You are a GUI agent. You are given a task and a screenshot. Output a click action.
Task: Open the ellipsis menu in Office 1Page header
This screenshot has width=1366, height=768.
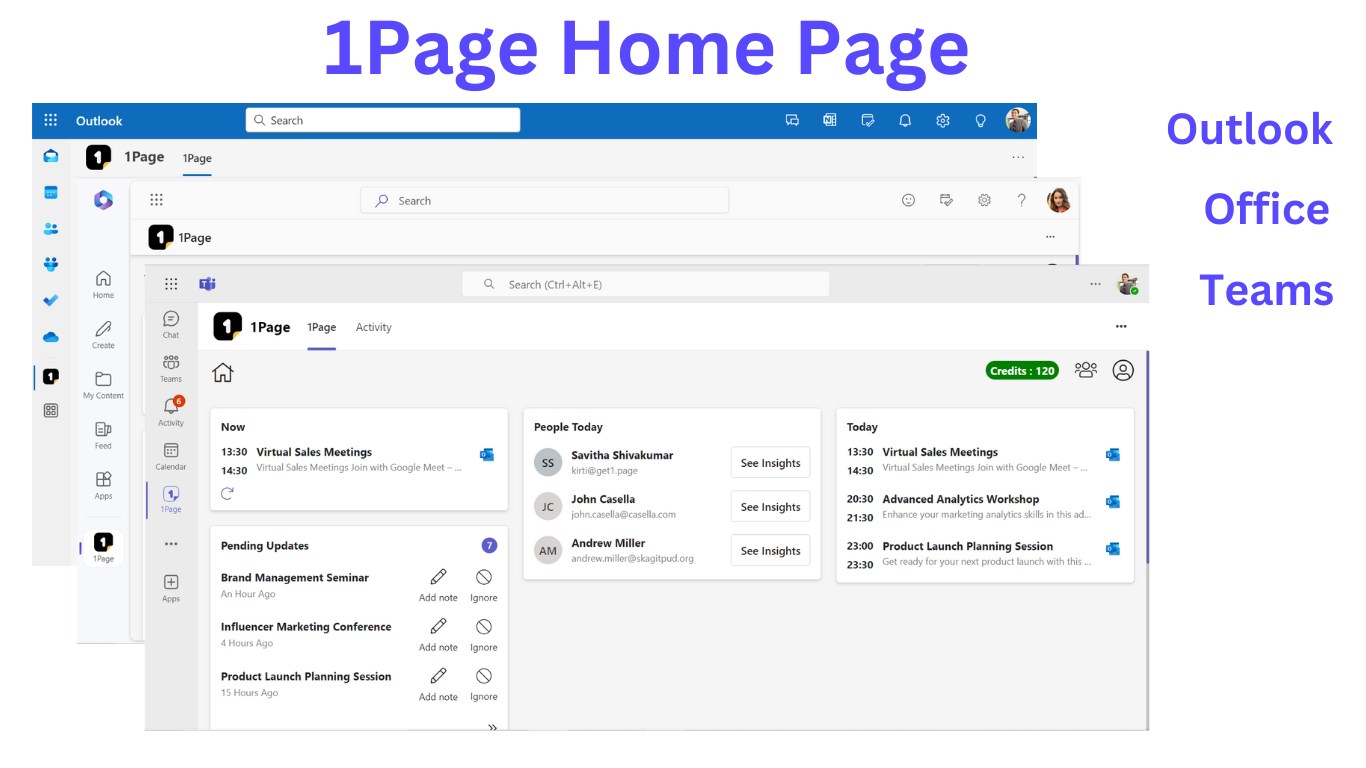pos(1050,237)
